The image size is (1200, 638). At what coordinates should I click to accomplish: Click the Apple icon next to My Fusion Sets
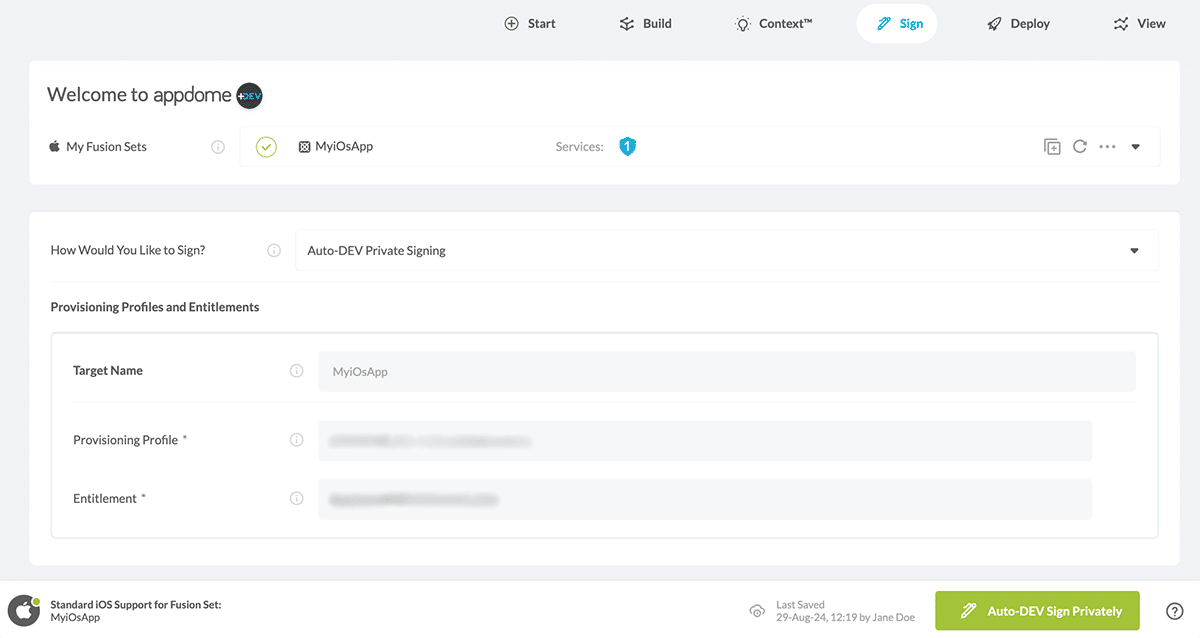point(54,146)
